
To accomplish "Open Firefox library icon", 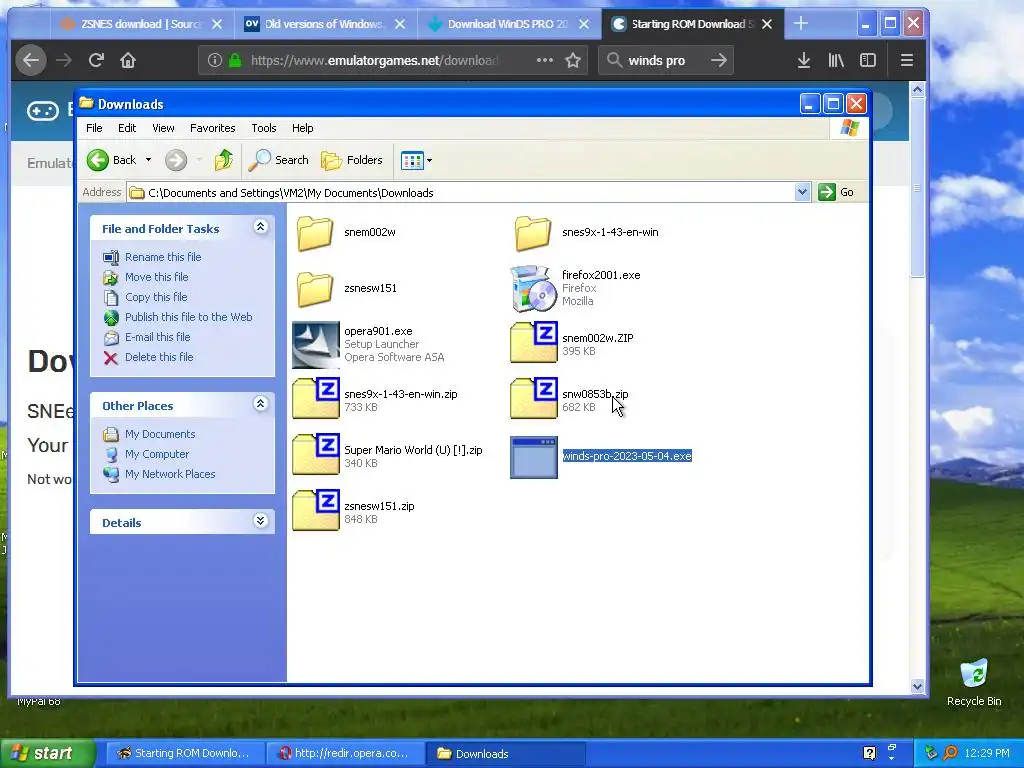I will (836, 60).
